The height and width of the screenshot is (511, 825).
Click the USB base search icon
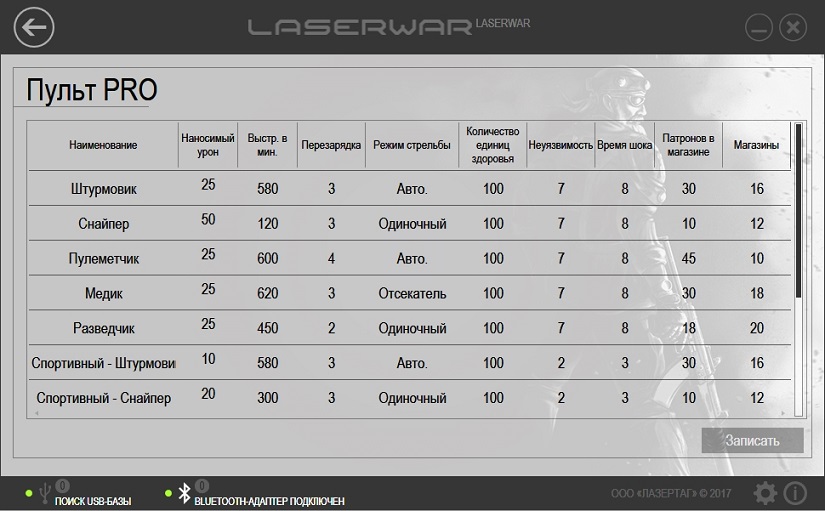[45, 493]
